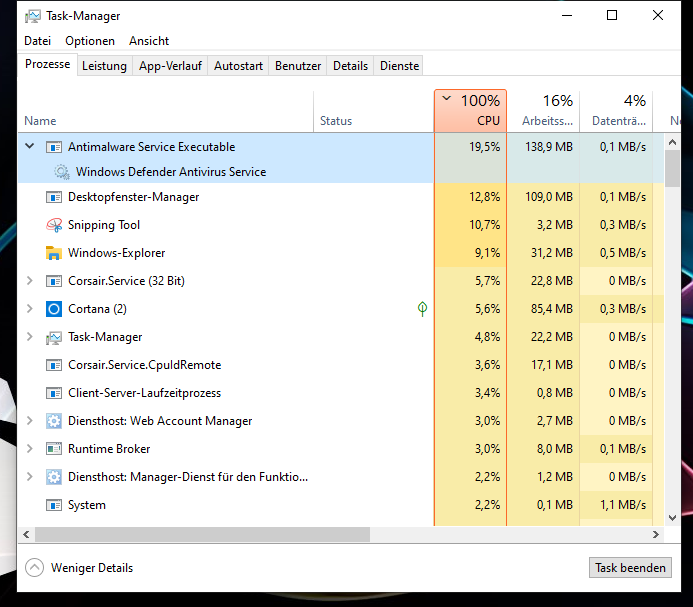Switch to the Leistung tab
Screen dimensions: 693x607
pyautogui.click(x=104, y=66)
